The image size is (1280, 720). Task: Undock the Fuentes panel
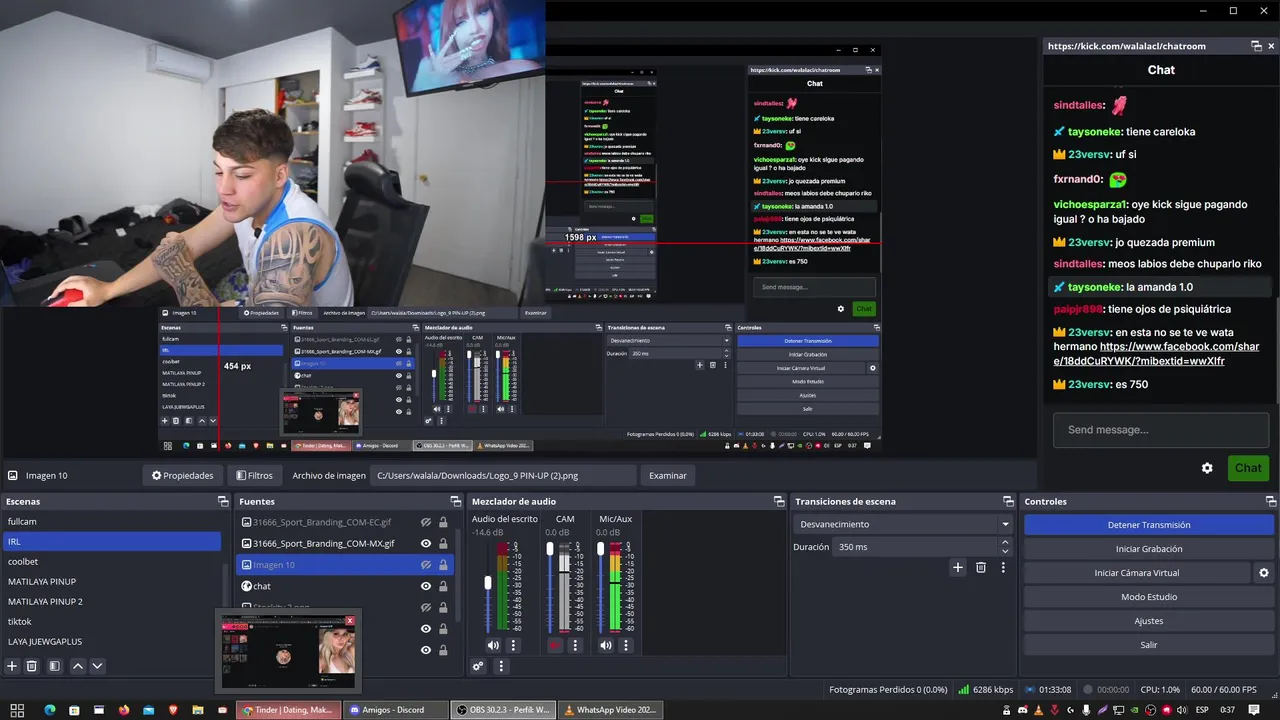coord(456,501)
